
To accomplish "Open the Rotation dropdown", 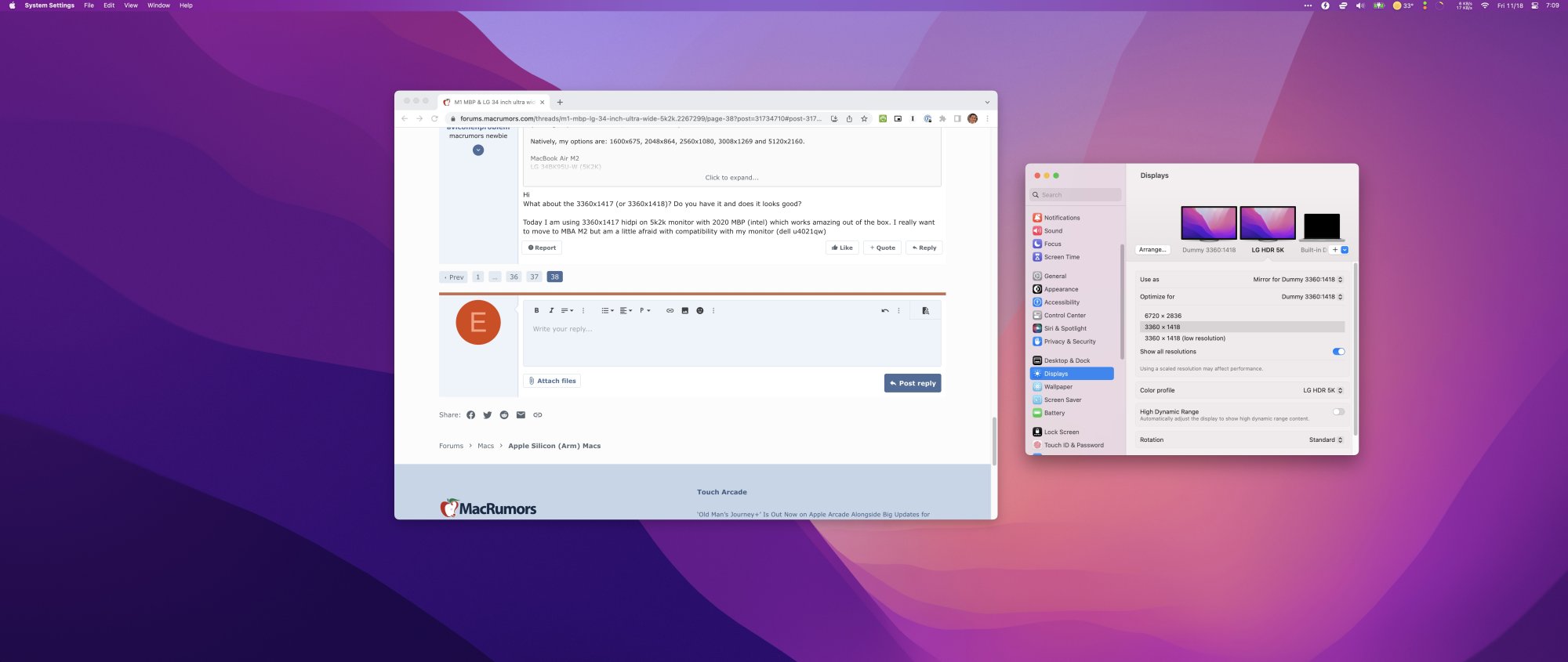I will pos(1326,440).
